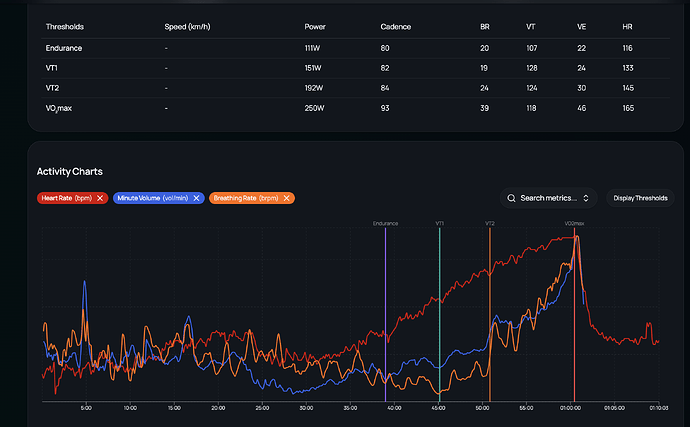Click the VE column header
690x427 pixels.
581,27
